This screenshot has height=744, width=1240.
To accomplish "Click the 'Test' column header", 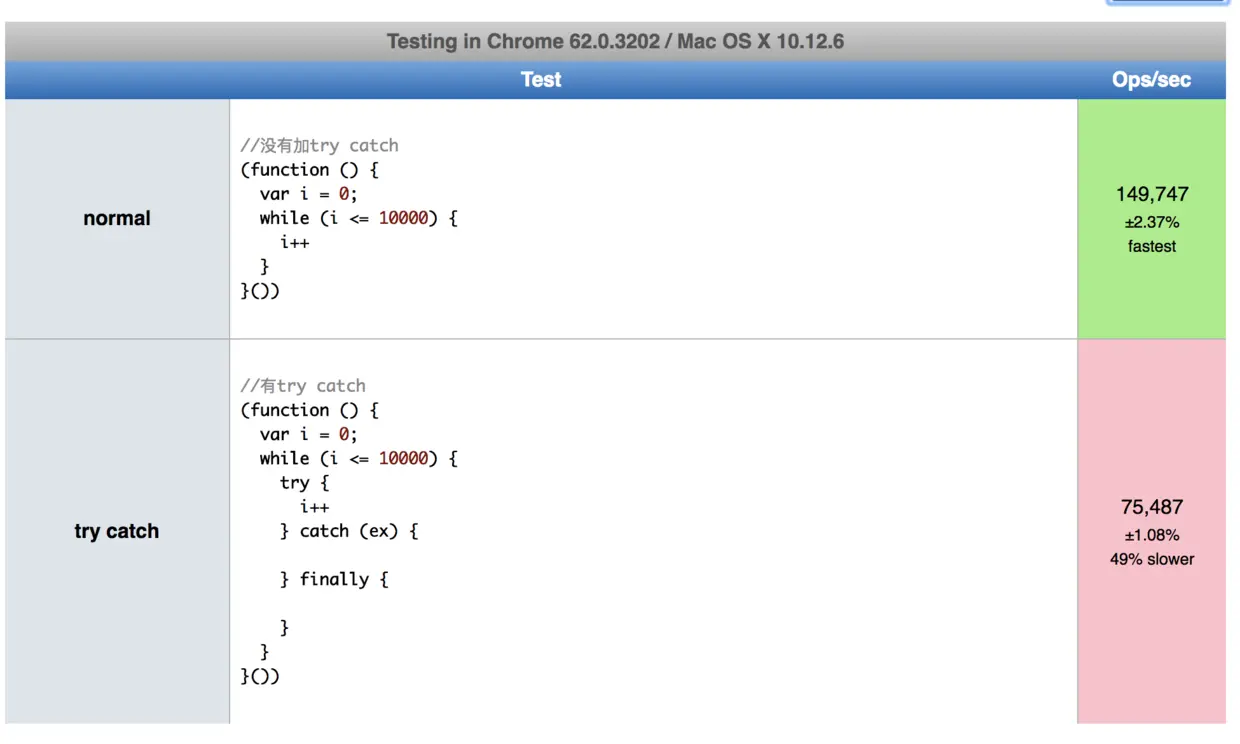I will pos(541,80).
